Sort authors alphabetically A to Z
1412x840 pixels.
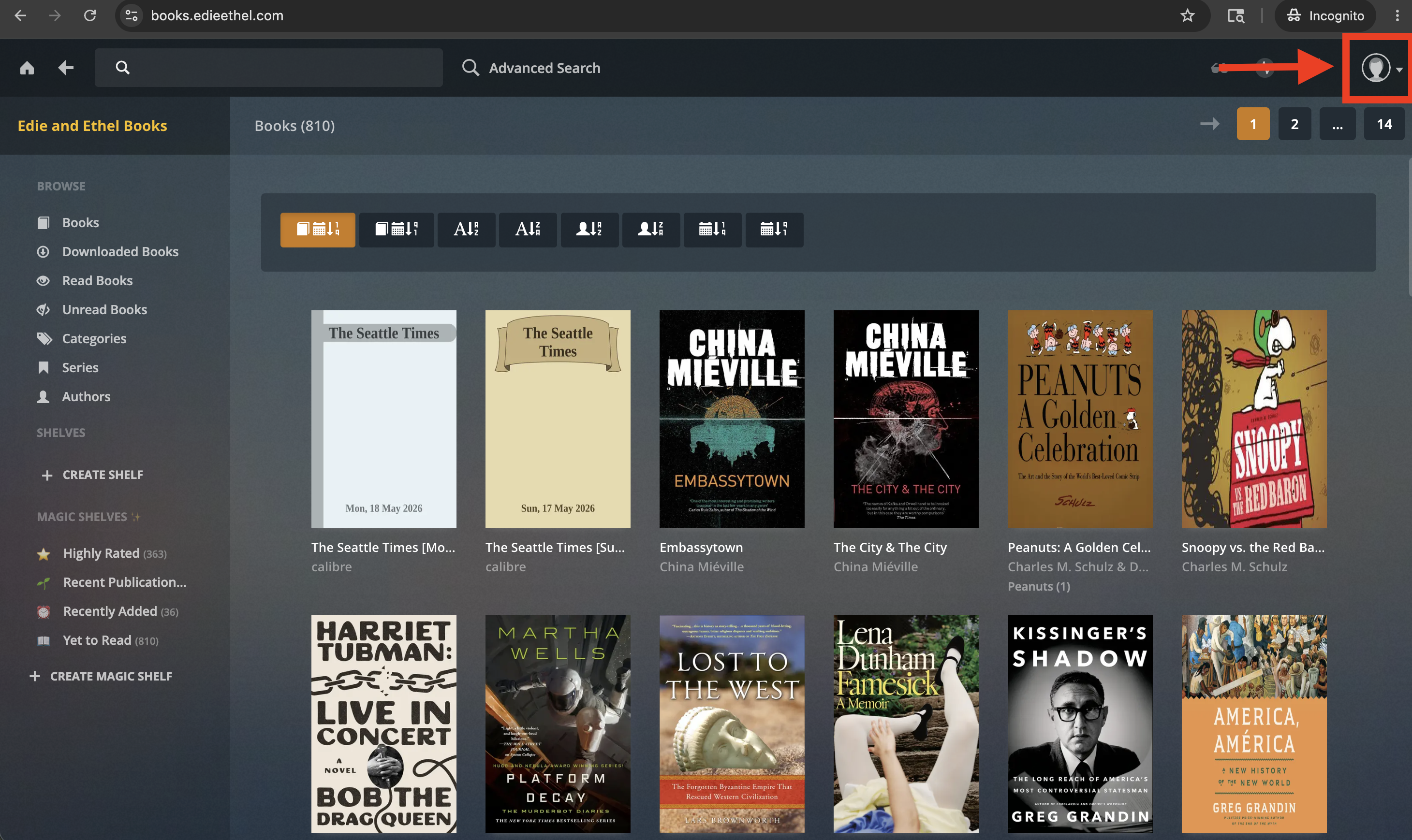click(589, 230)
